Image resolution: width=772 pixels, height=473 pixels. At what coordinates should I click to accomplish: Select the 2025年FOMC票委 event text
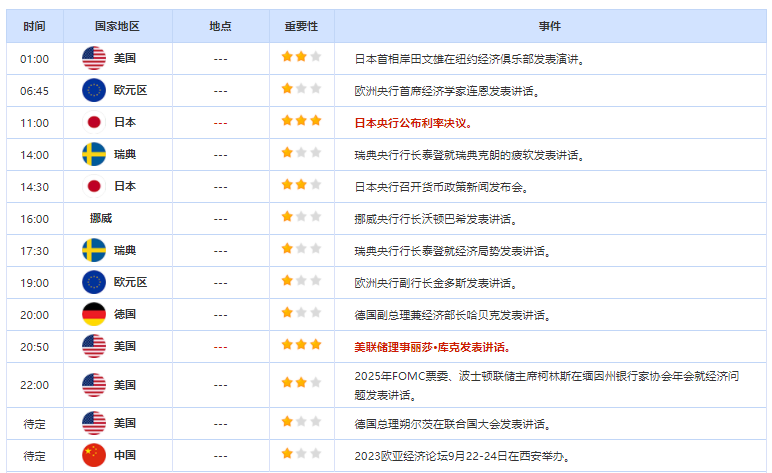pos(547,385)
